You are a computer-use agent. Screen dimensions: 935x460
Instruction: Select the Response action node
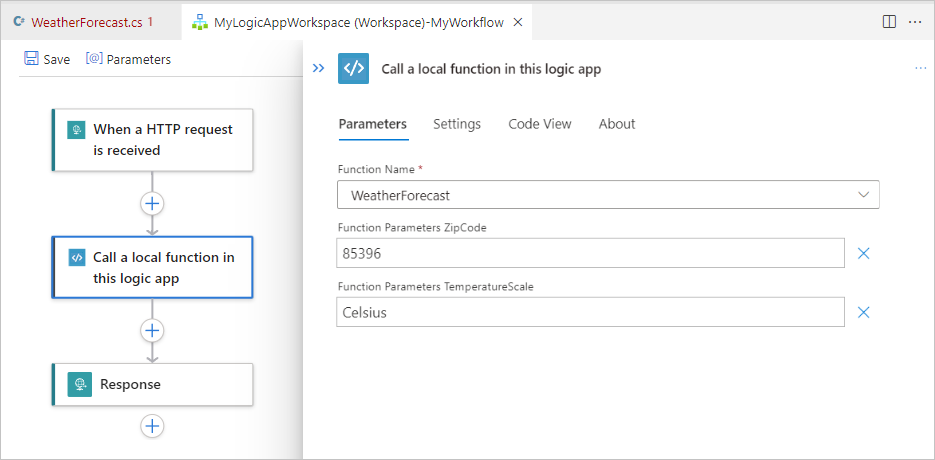tap(152, 384)
